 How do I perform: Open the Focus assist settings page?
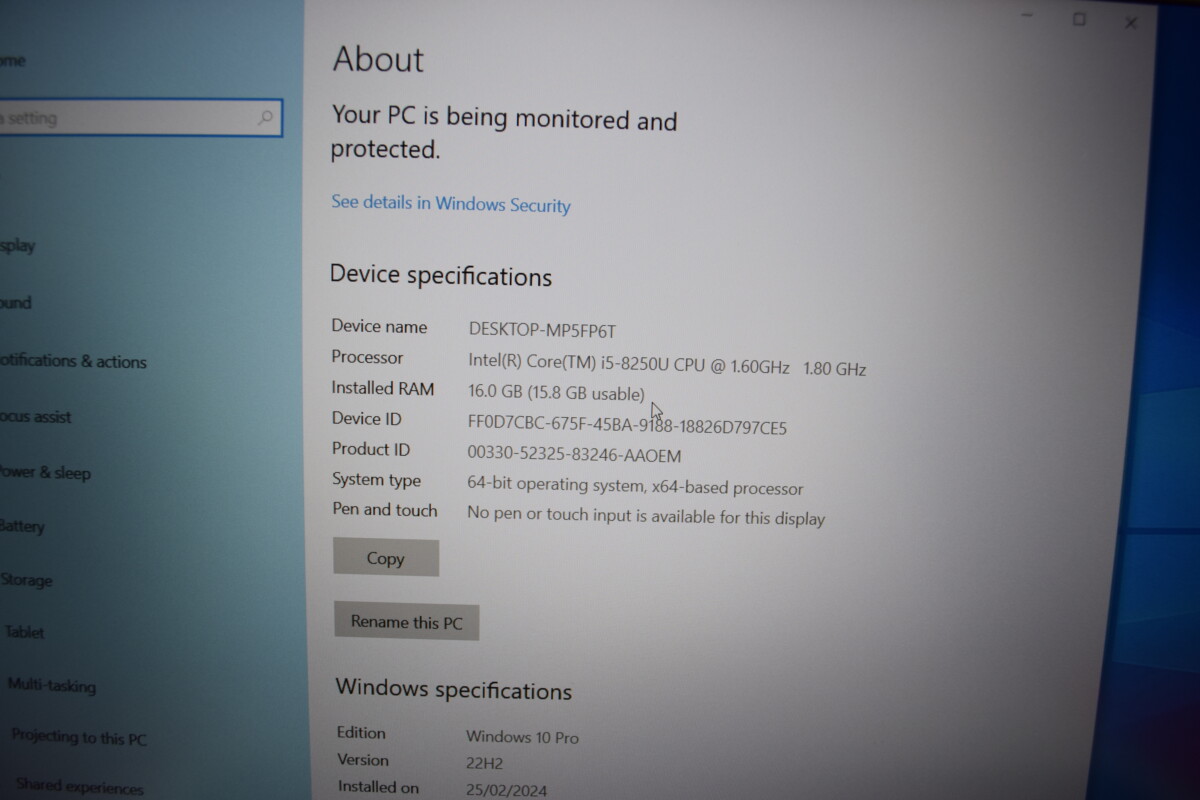35,417
